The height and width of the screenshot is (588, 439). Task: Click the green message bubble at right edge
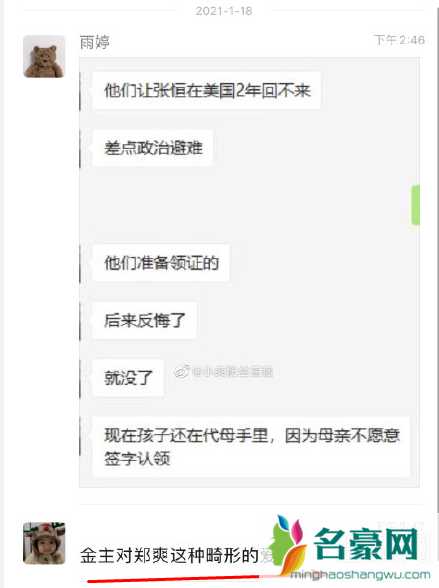coord(415,205)
